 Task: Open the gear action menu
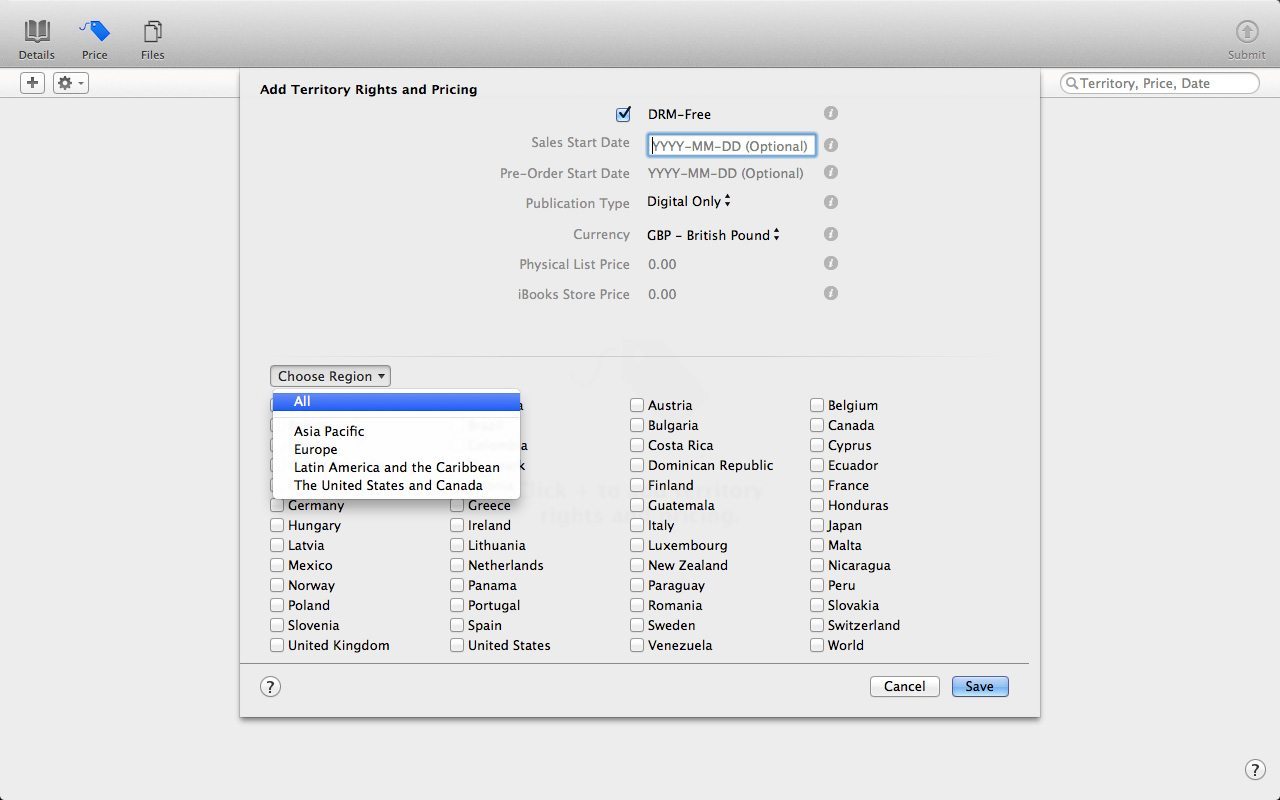point(70,83)
